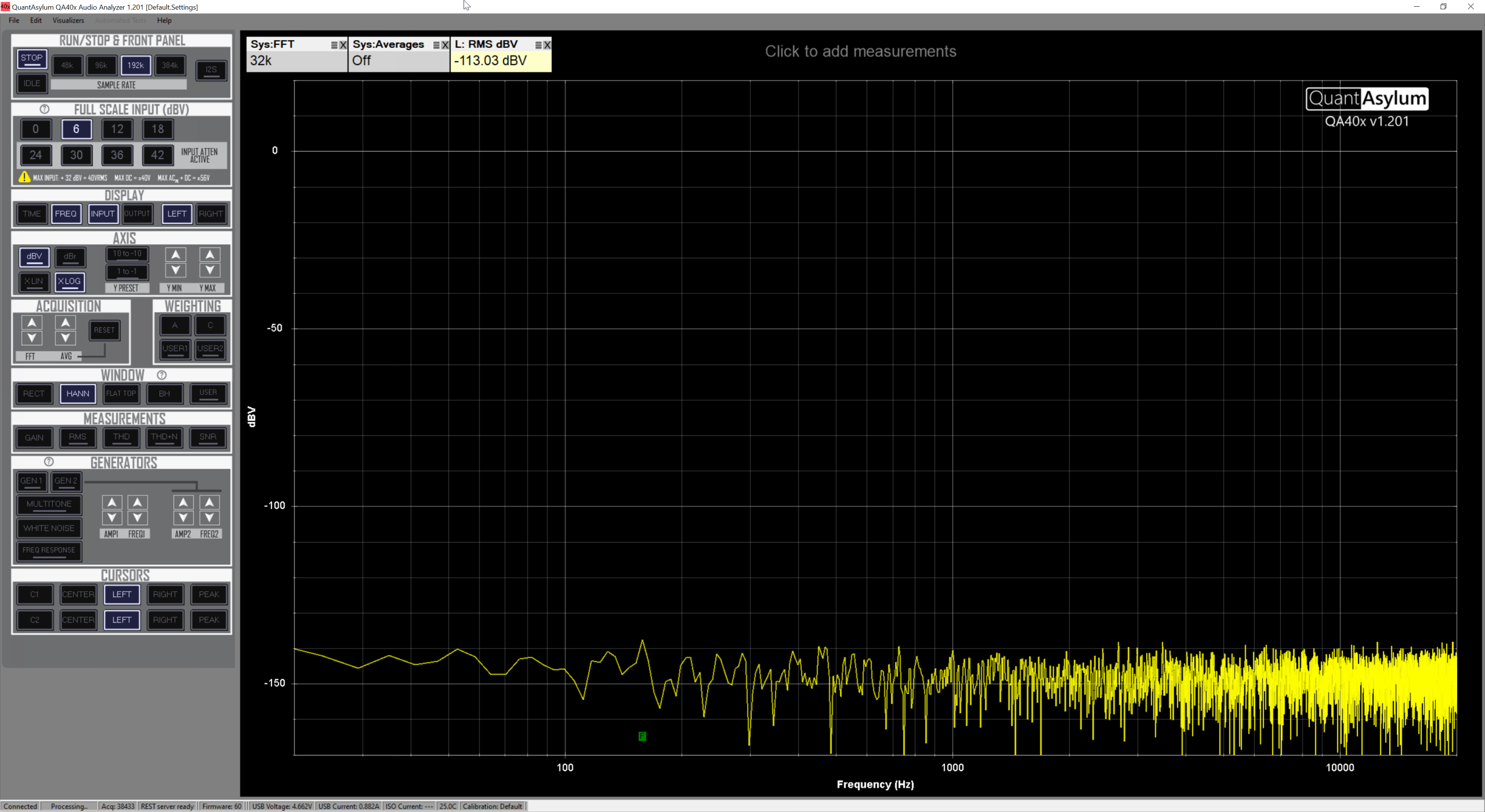Select BH window
The width and height of the screenshot is (1485, 812).
click(x=165, y=393)
